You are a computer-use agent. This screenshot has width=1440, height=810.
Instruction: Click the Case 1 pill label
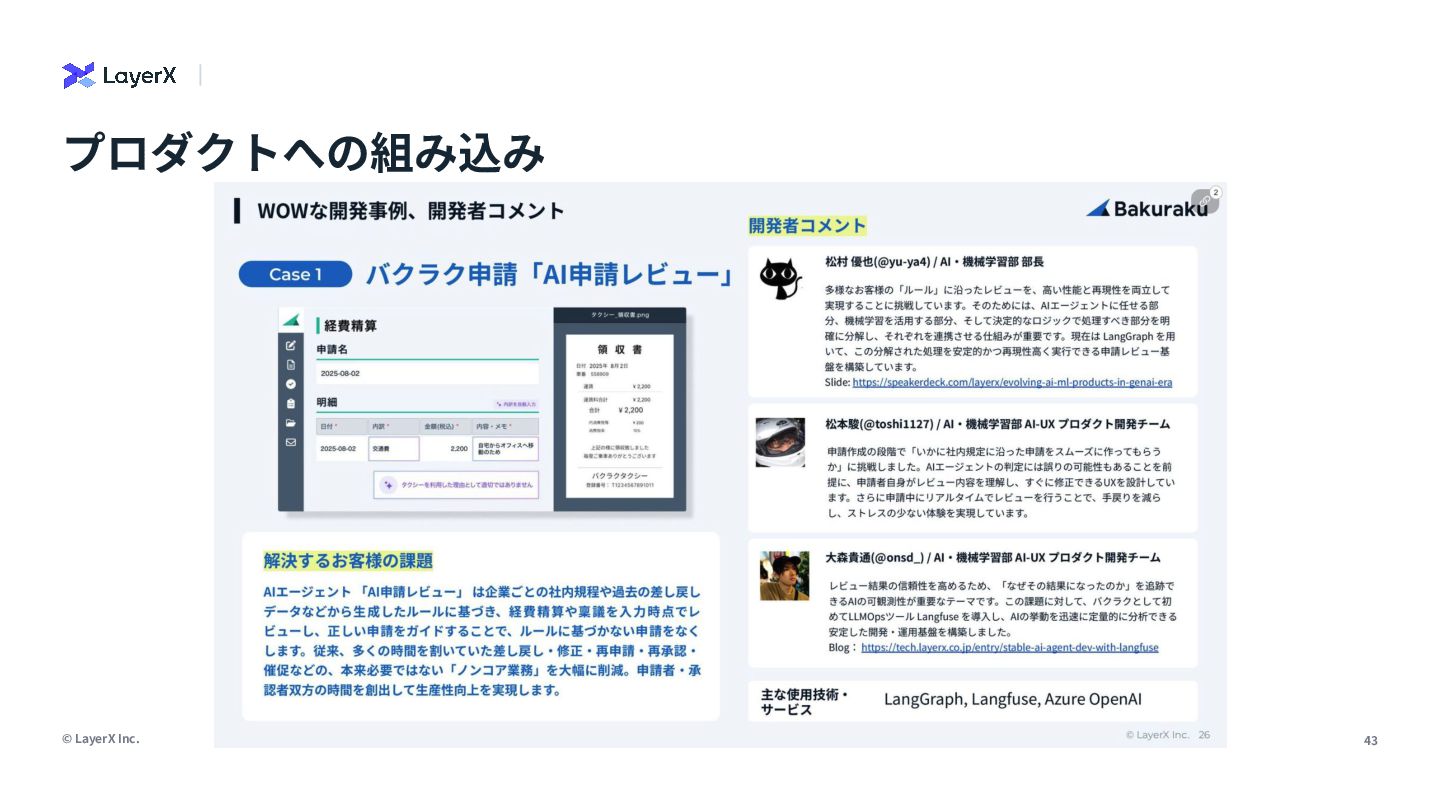(x=295, y=274)
